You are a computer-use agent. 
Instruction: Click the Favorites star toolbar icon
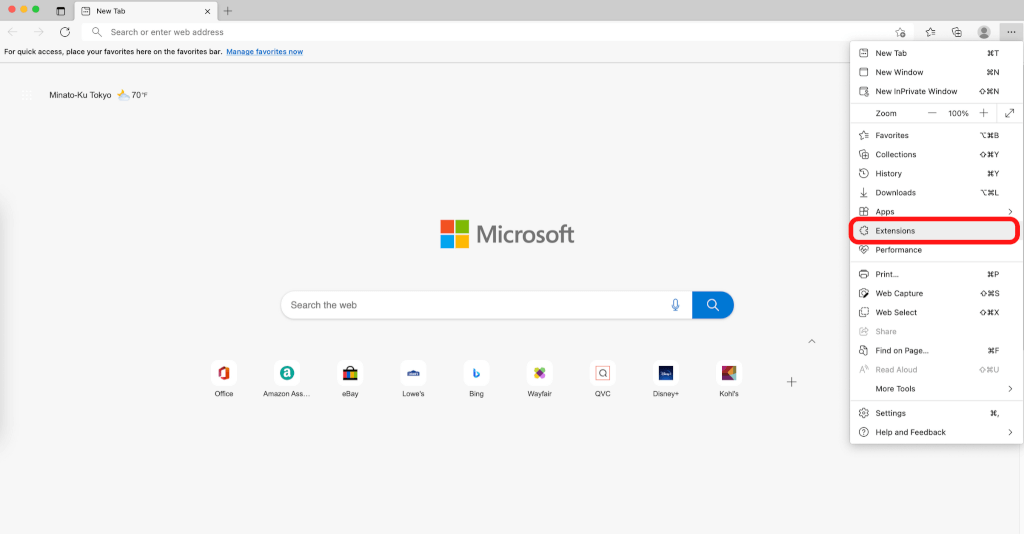click(930, 32)
